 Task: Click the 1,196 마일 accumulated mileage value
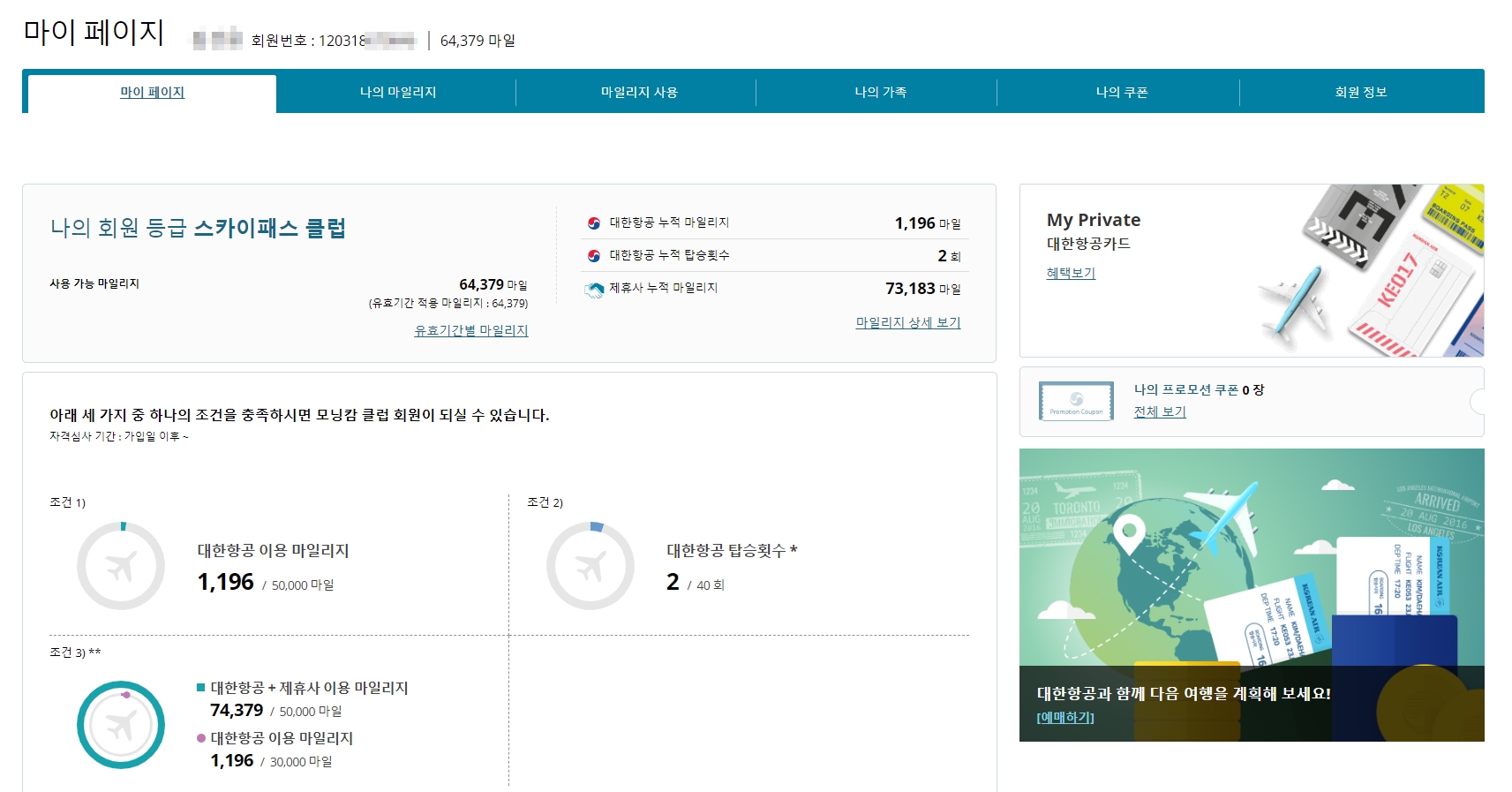point(928,223)
